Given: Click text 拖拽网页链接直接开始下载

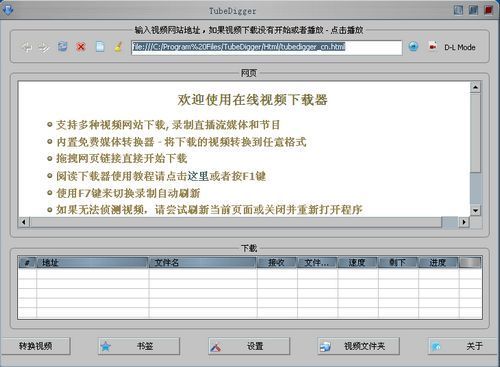Looking at the screenshot, I should click(x=121, y=158).
